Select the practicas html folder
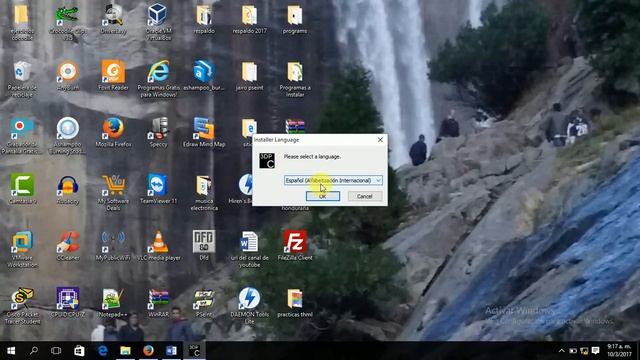The width and height of the screenshot is (640, 360). pyautogui.click(x=295, y=303)
